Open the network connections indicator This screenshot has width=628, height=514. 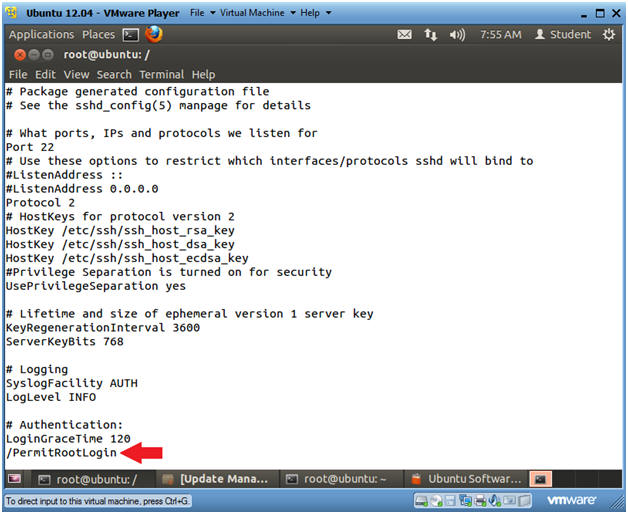pos(431,35)
